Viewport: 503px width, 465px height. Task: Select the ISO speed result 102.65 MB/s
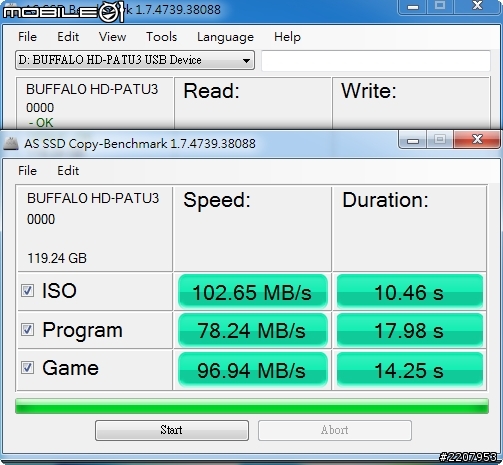tap(253, 292)
